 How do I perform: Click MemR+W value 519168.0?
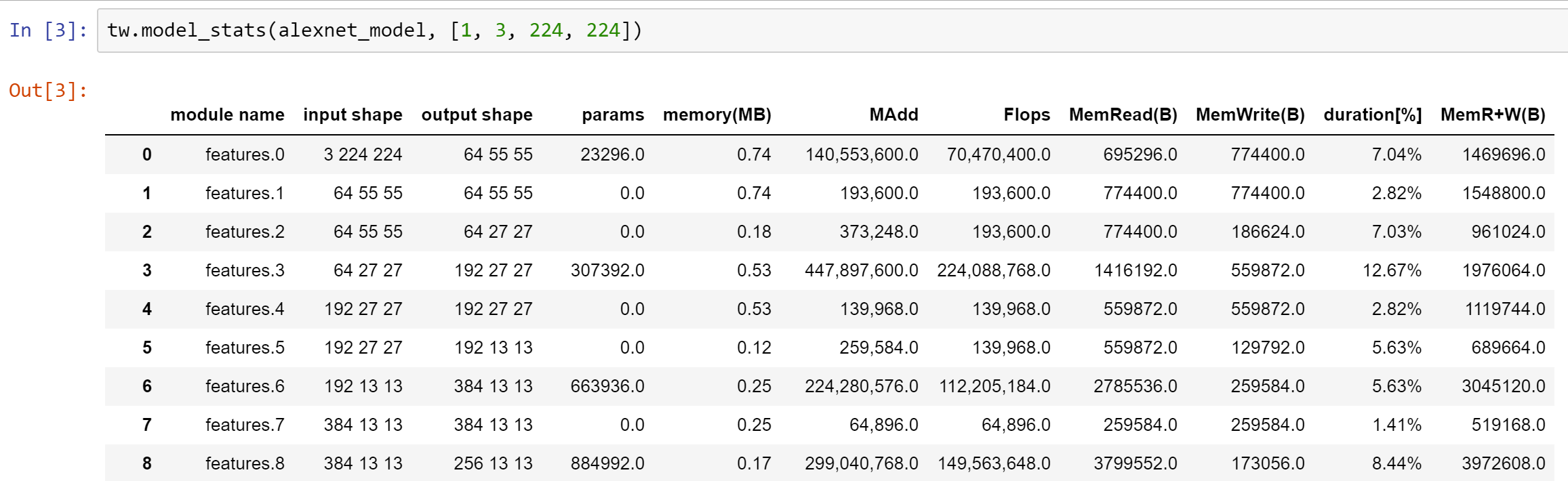1508,425
